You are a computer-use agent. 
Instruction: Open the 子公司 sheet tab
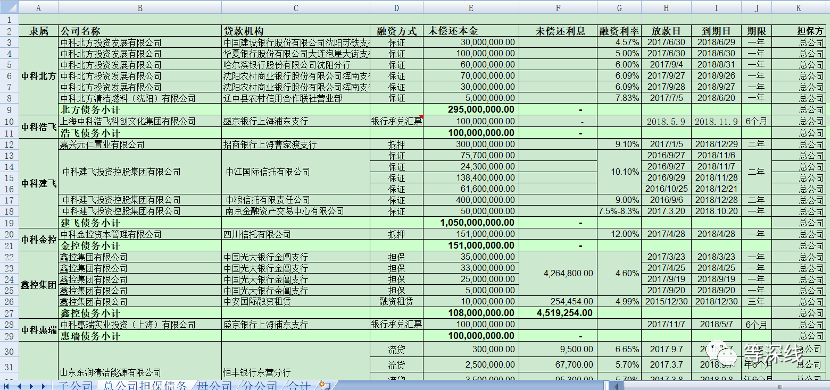coord(75,386)
